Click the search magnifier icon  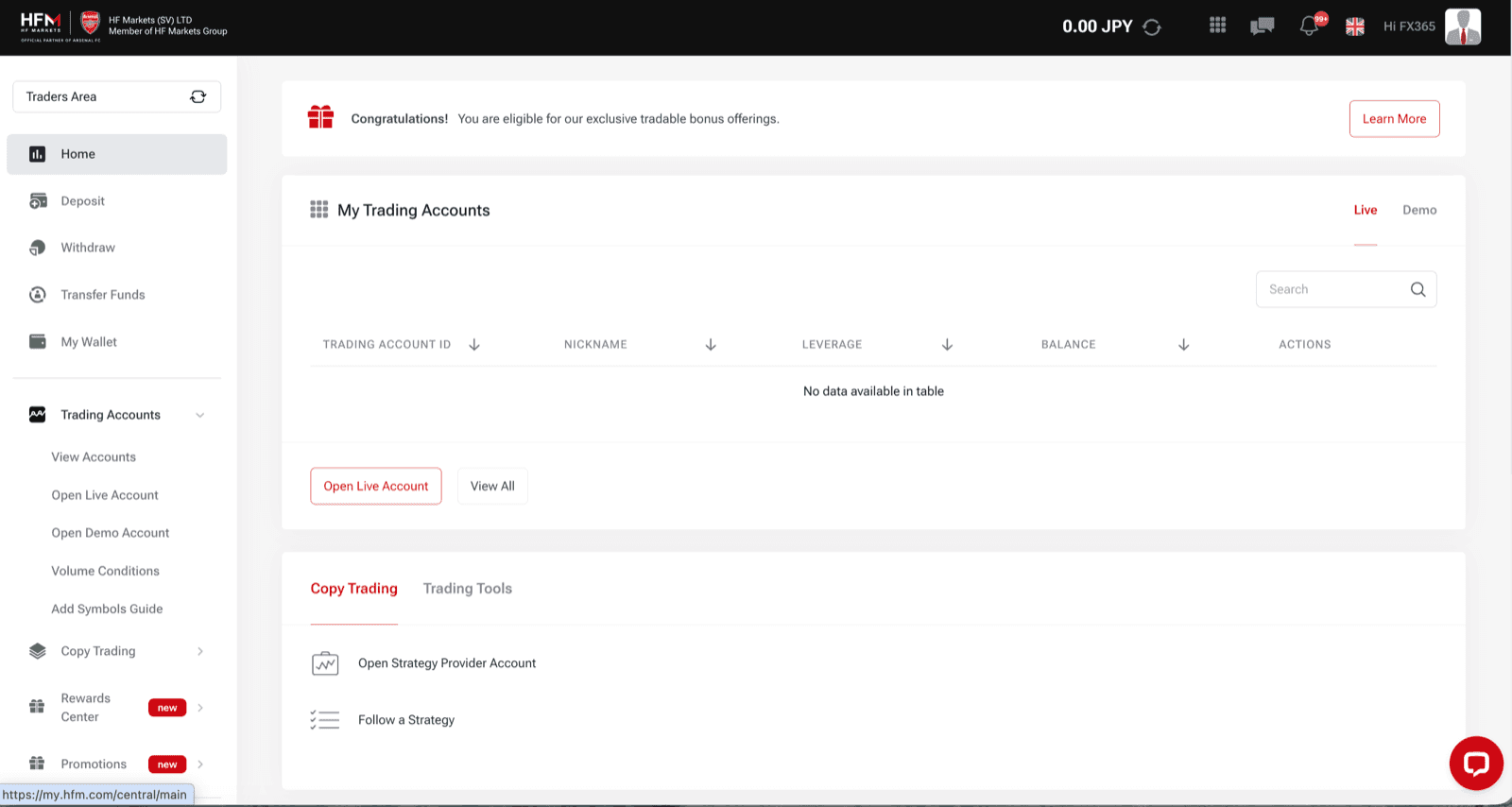(x=1417, y=289)
